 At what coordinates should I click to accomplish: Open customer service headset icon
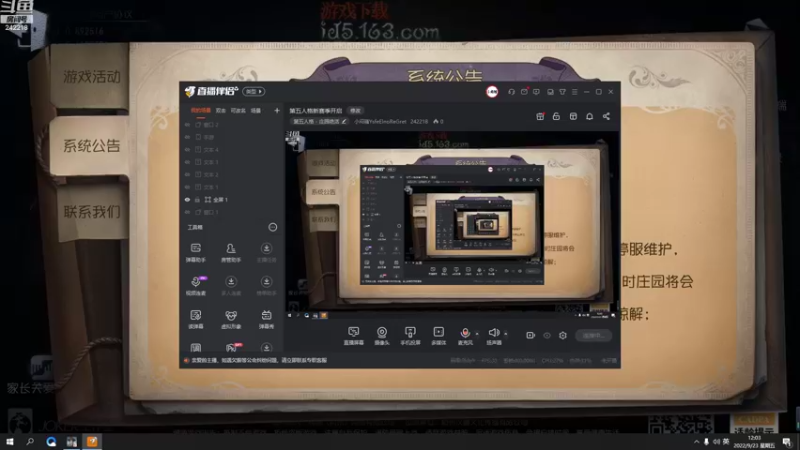click(511, 92)
